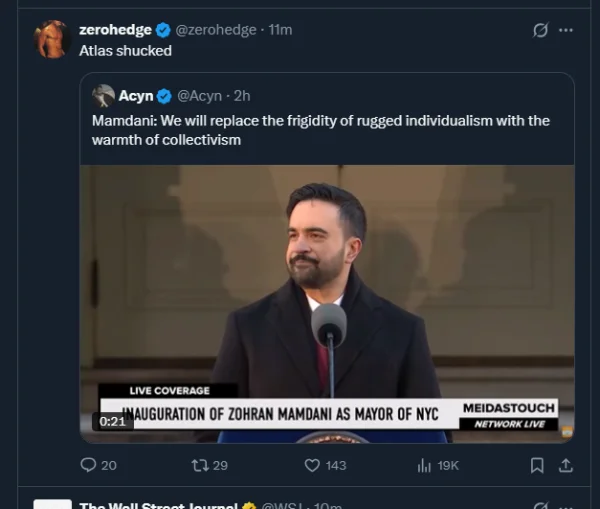Open the More options menu on zerohedge's post

pyautogui.click(x=566, y=30)
